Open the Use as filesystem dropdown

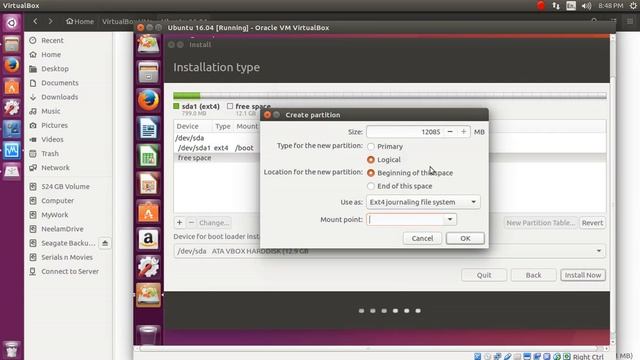(423, 202)
